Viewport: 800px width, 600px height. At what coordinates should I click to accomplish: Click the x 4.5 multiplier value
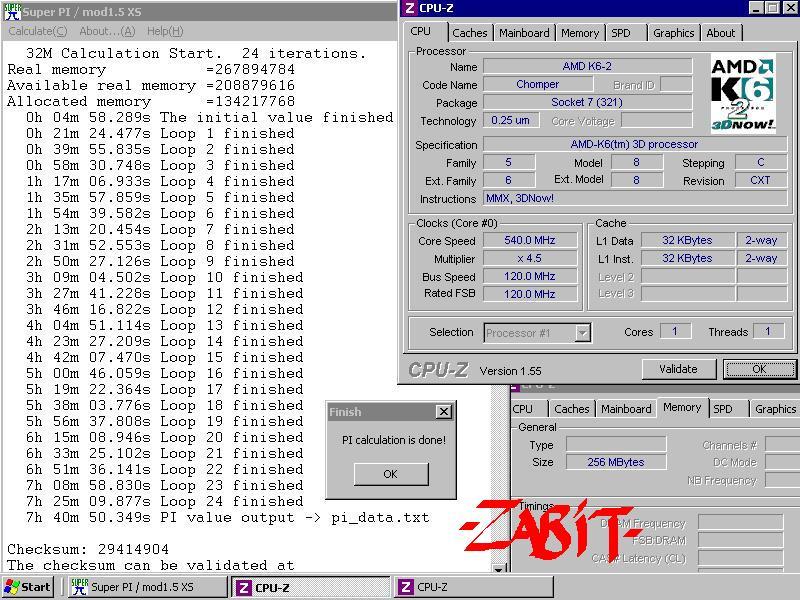point(530,258)
